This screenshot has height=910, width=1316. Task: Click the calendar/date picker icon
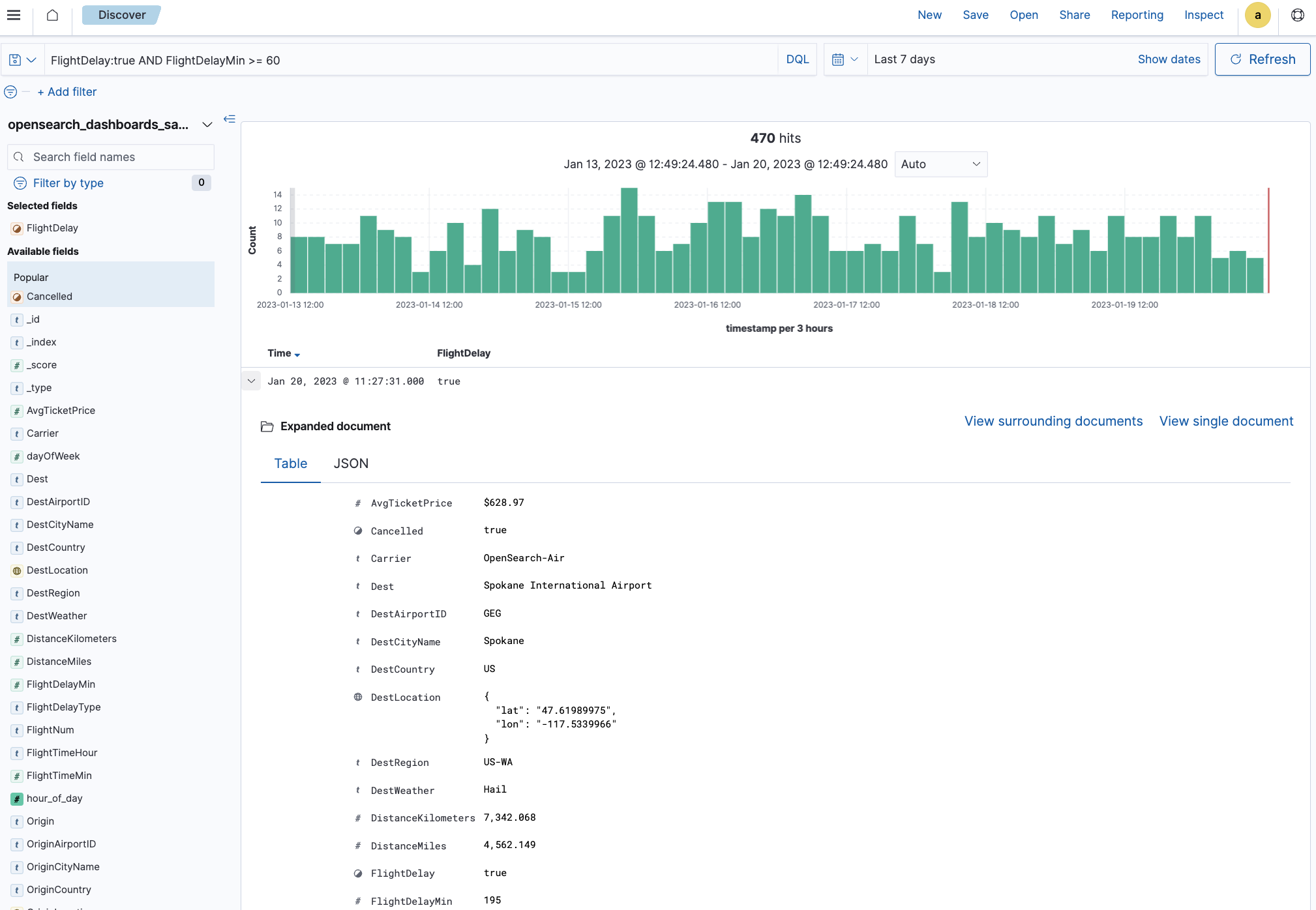pyautogui.click(x=838, y=59)
